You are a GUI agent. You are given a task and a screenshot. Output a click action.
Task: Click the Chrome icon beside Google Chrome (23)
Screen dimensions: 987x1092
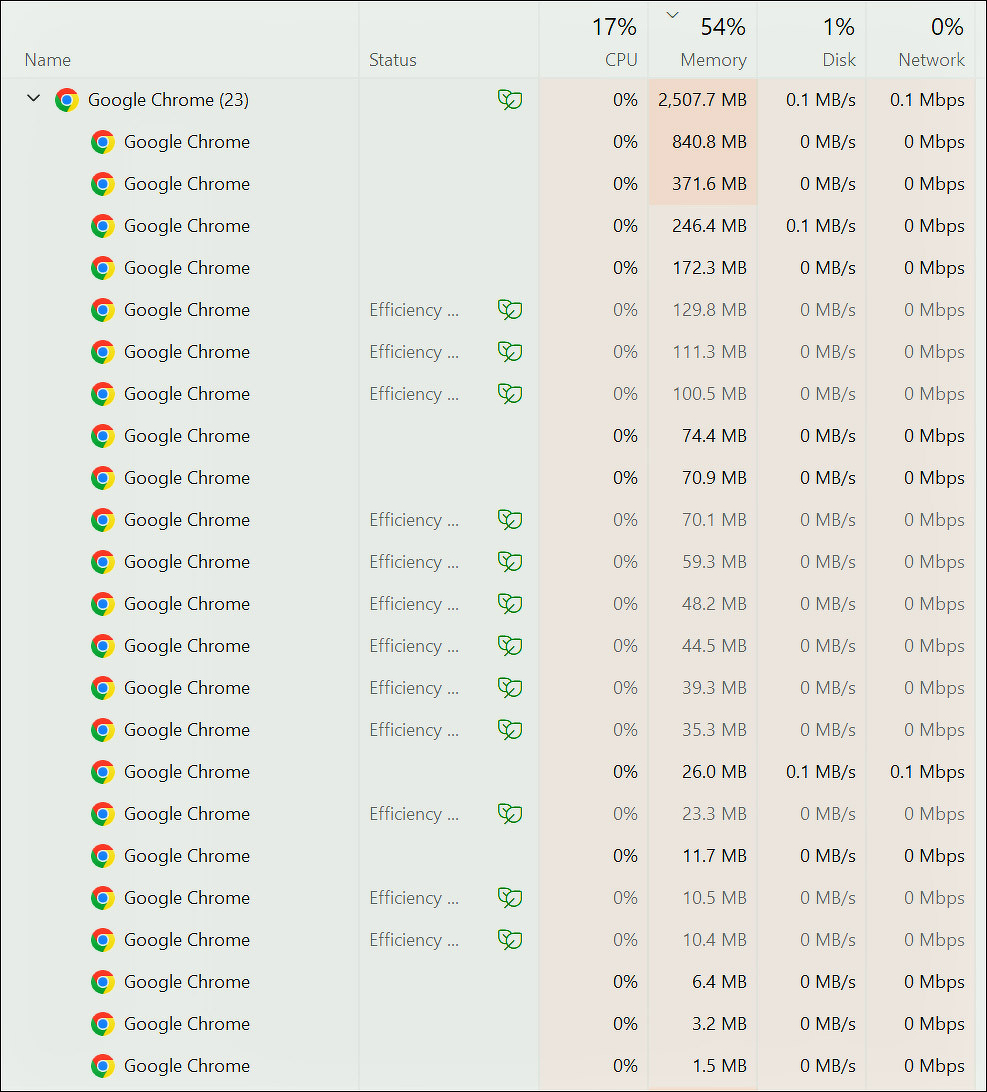67,100
